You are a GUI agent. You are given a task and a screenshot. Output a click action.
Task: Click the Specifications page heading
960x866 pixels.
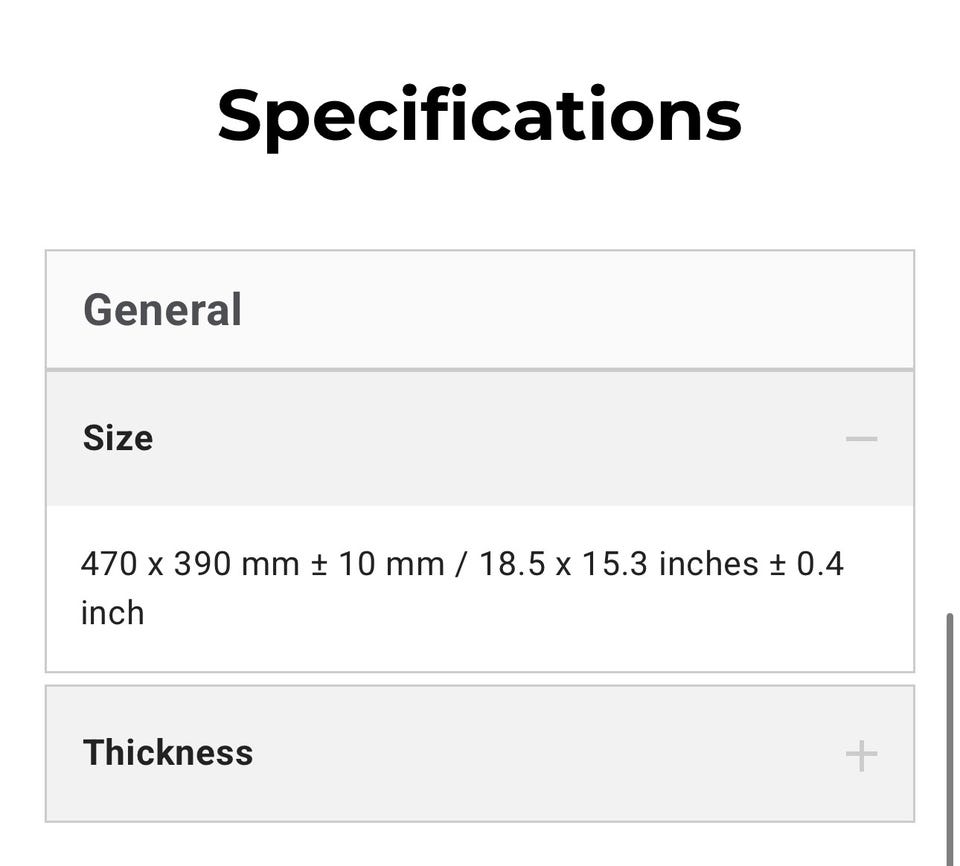point(479,116)
